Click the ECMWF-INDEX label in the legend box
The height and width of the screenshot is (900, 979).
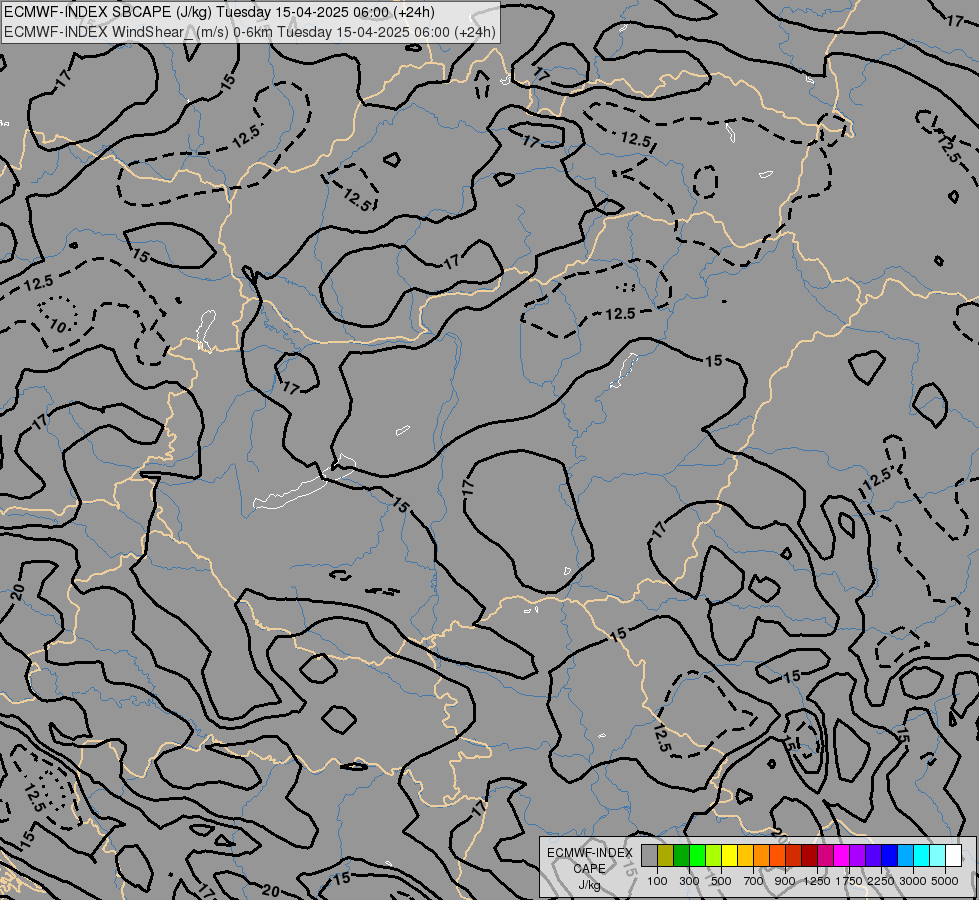click(x=590, y=853)
